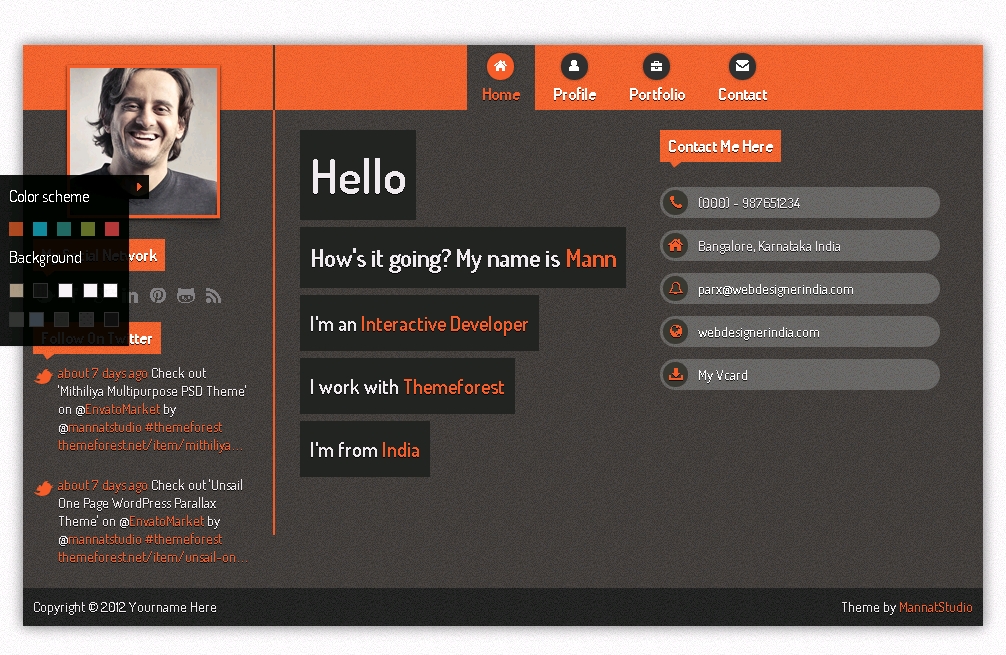Open the GitHub octocat social icon
1006x655 pixels.
(186, 295)
